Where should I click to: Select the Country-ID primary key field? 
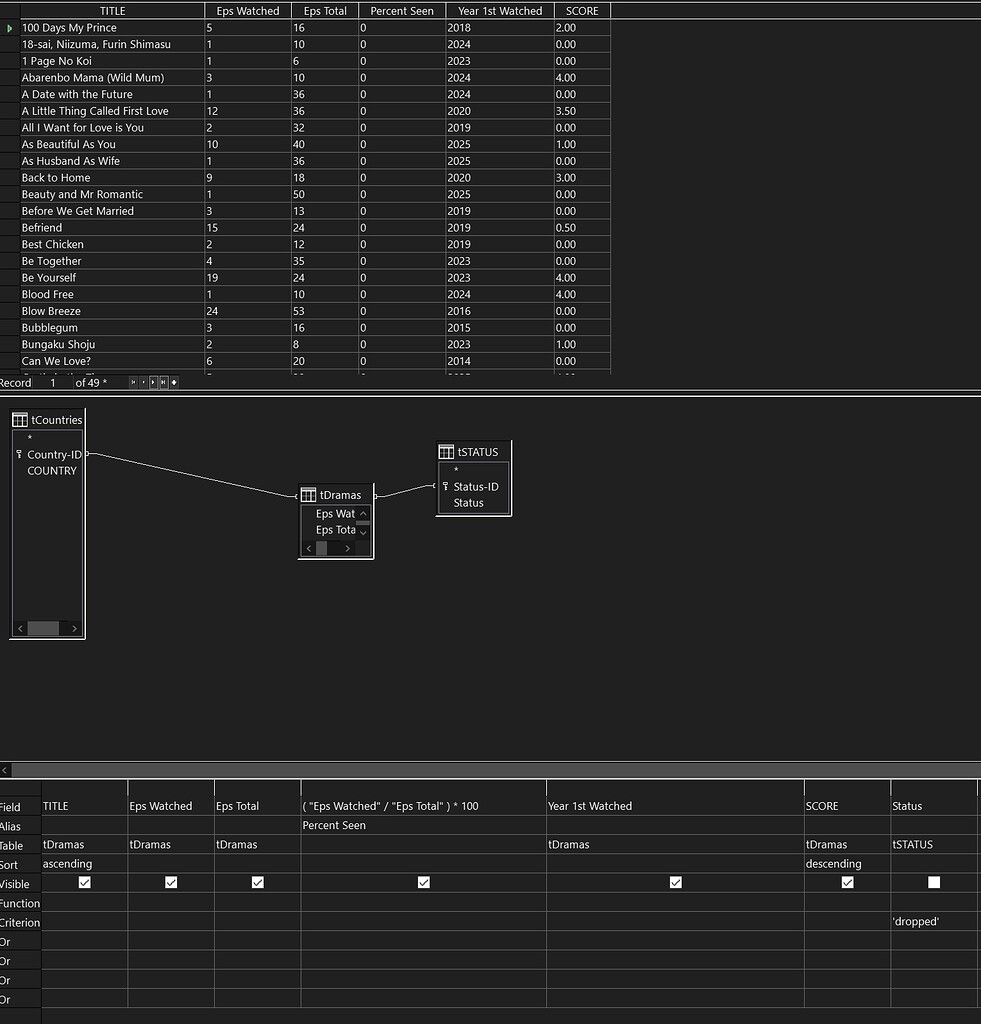(x=54, y=455)
